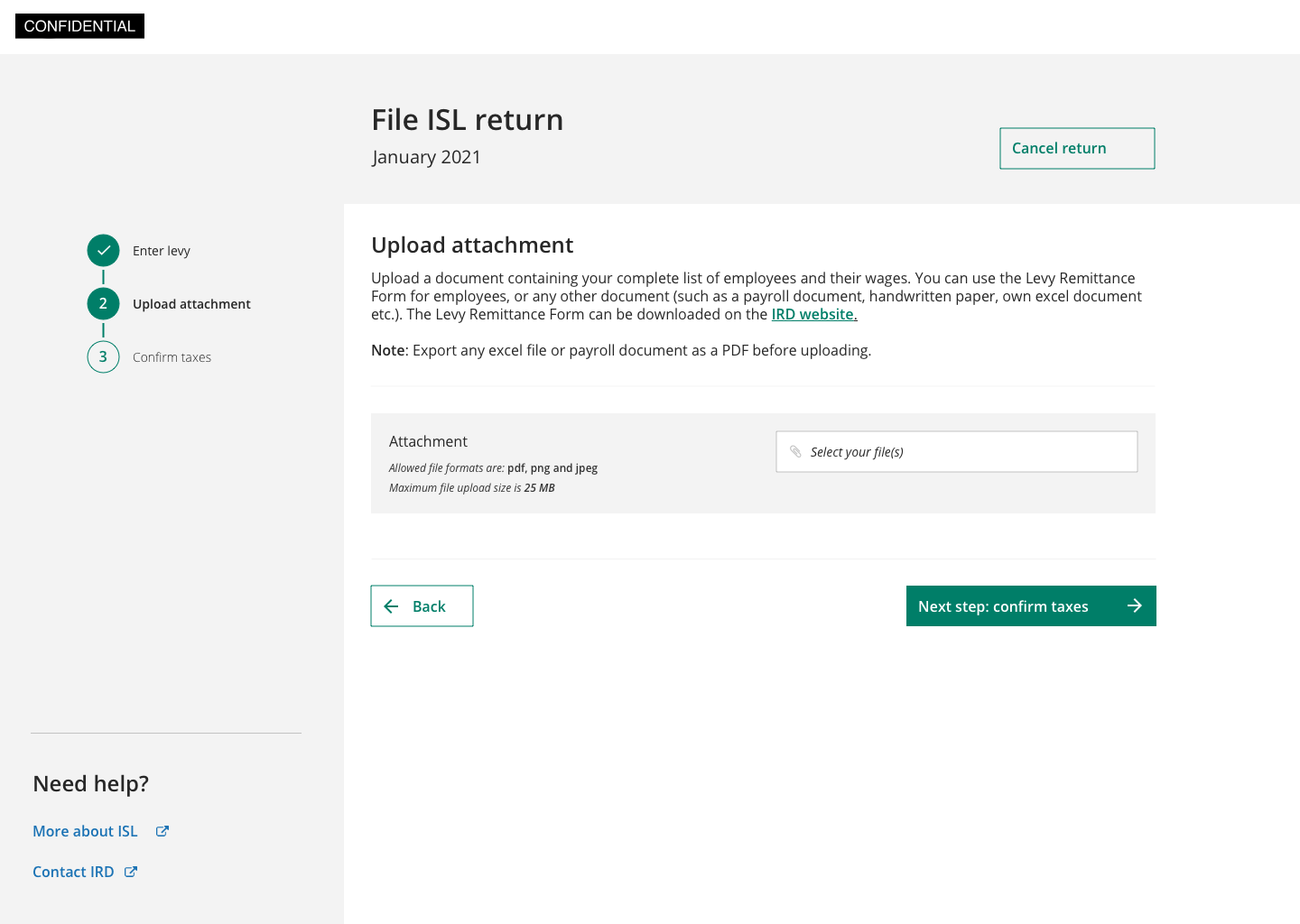Click the step 3 circle icon

coord(103,357)
